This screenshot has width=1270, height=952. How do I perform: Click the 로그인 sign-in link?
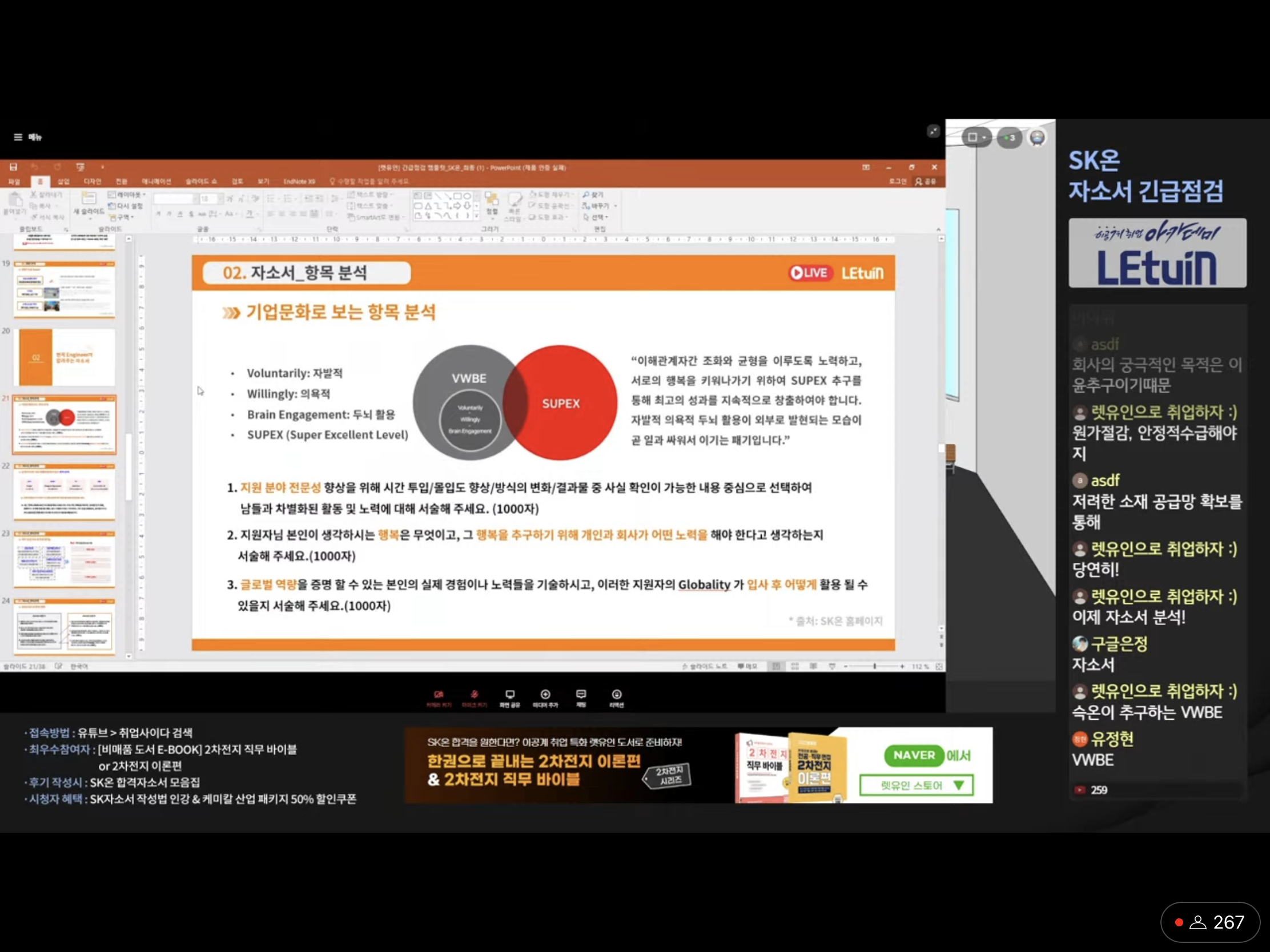[897, 181]
